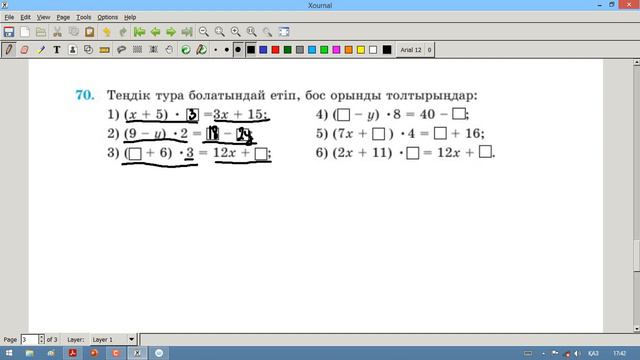Click the vertical scrollbar thumb
Viewport: 640px width, 360px height.
pyautogui.click(x=636, y=256)
